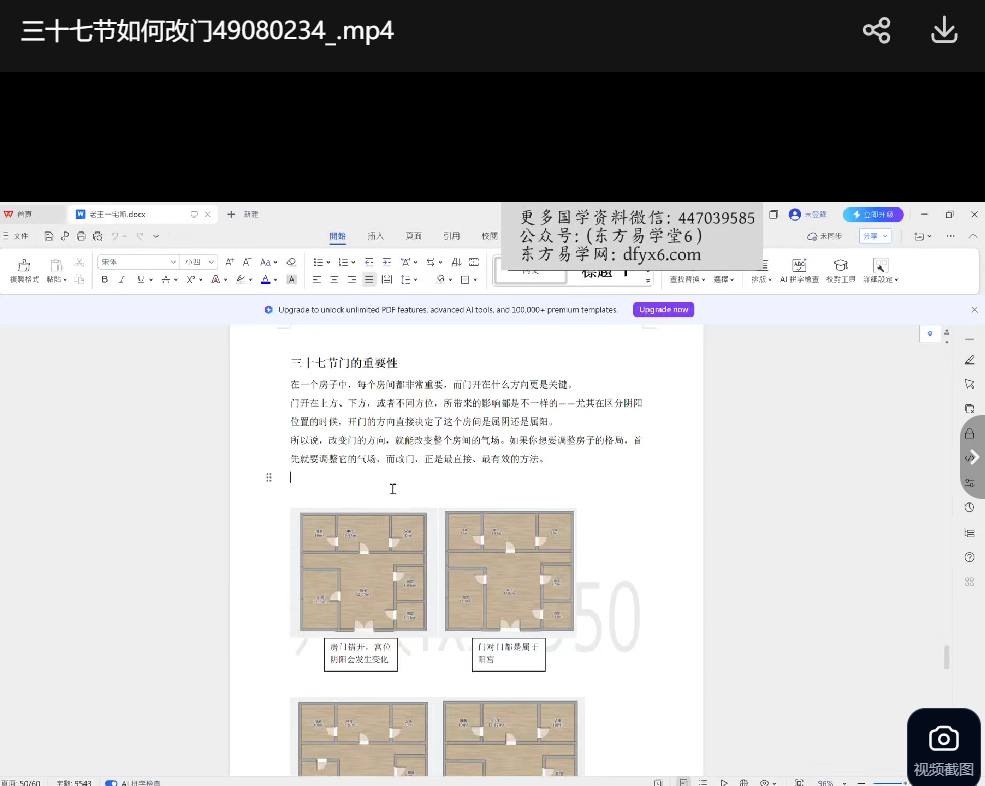This screenshot has height=786, width=985.
Task: Open the font name dropdown
Action: [x=172, y=262]
